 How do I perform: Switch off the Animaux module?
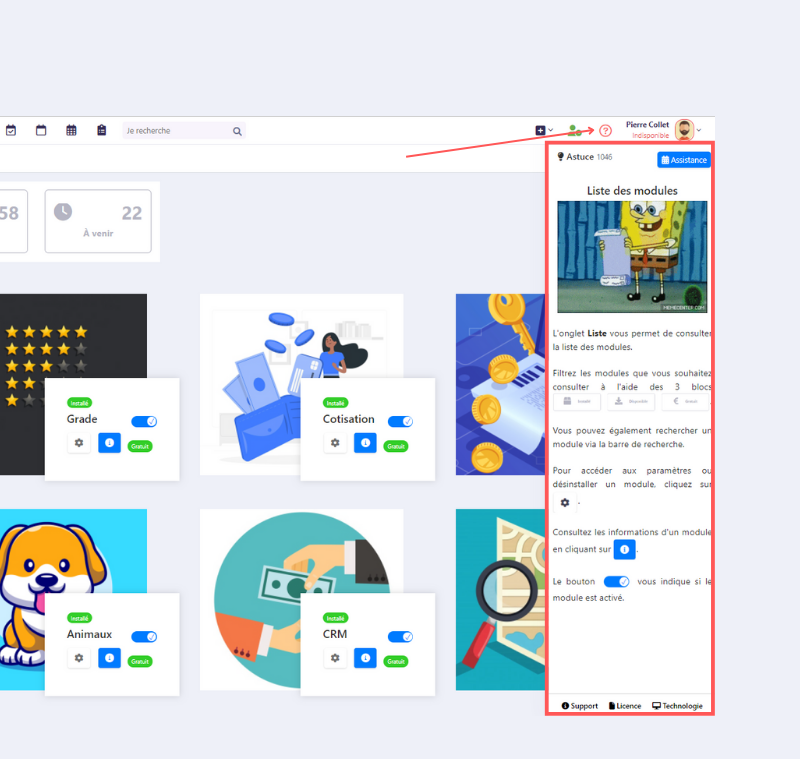coord(144,636)
